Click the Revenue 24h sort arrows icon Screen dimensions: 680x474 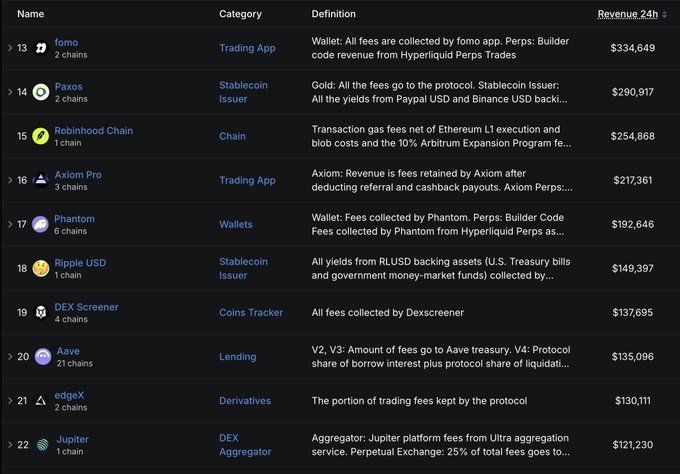click(x=665, y=14)
